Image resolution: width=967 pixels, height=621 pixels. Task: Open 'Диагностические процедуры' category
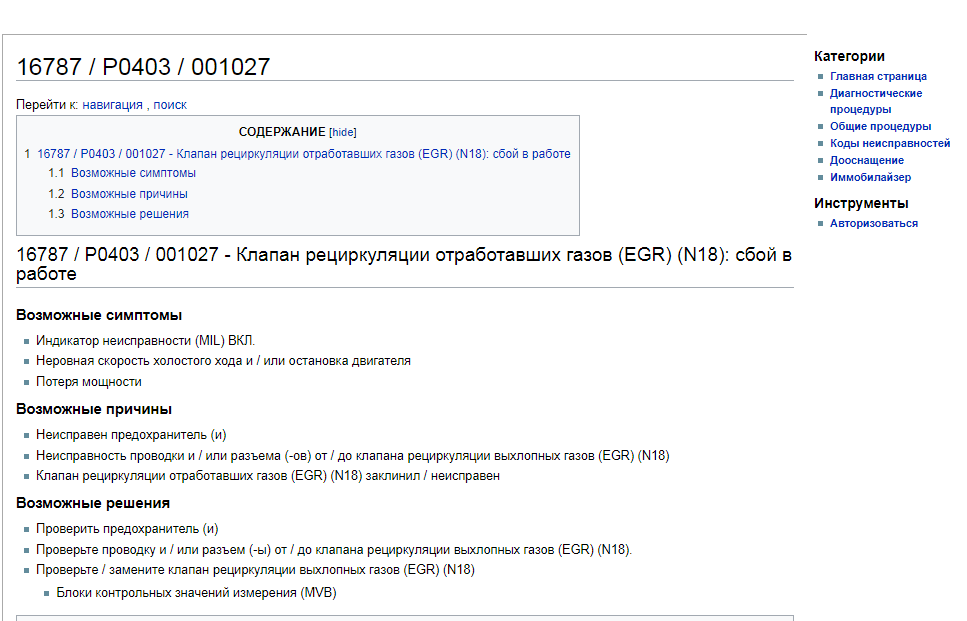tap(875, 93)
